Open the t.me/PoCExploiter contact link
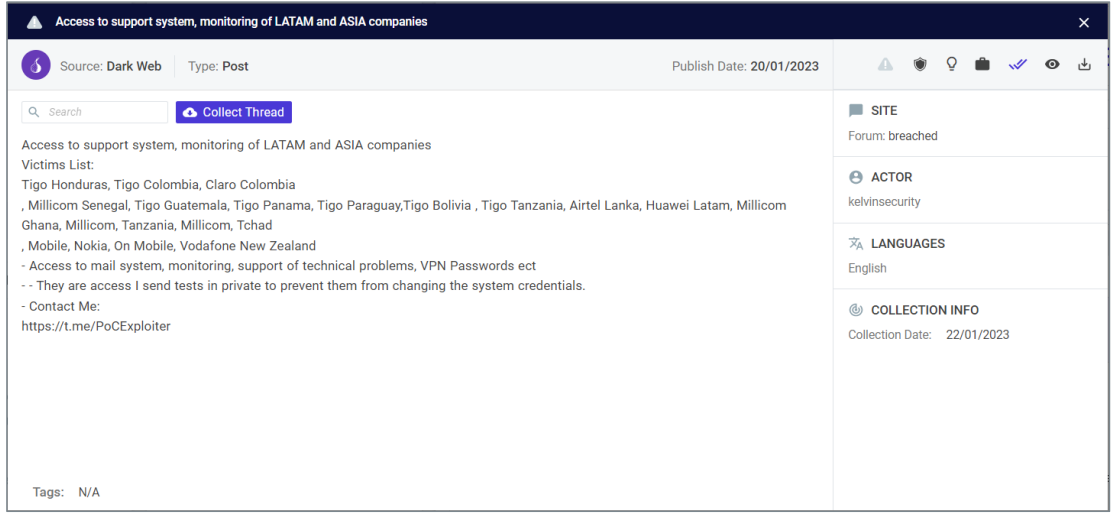The image size is (1115, 514). click(96, 326)
